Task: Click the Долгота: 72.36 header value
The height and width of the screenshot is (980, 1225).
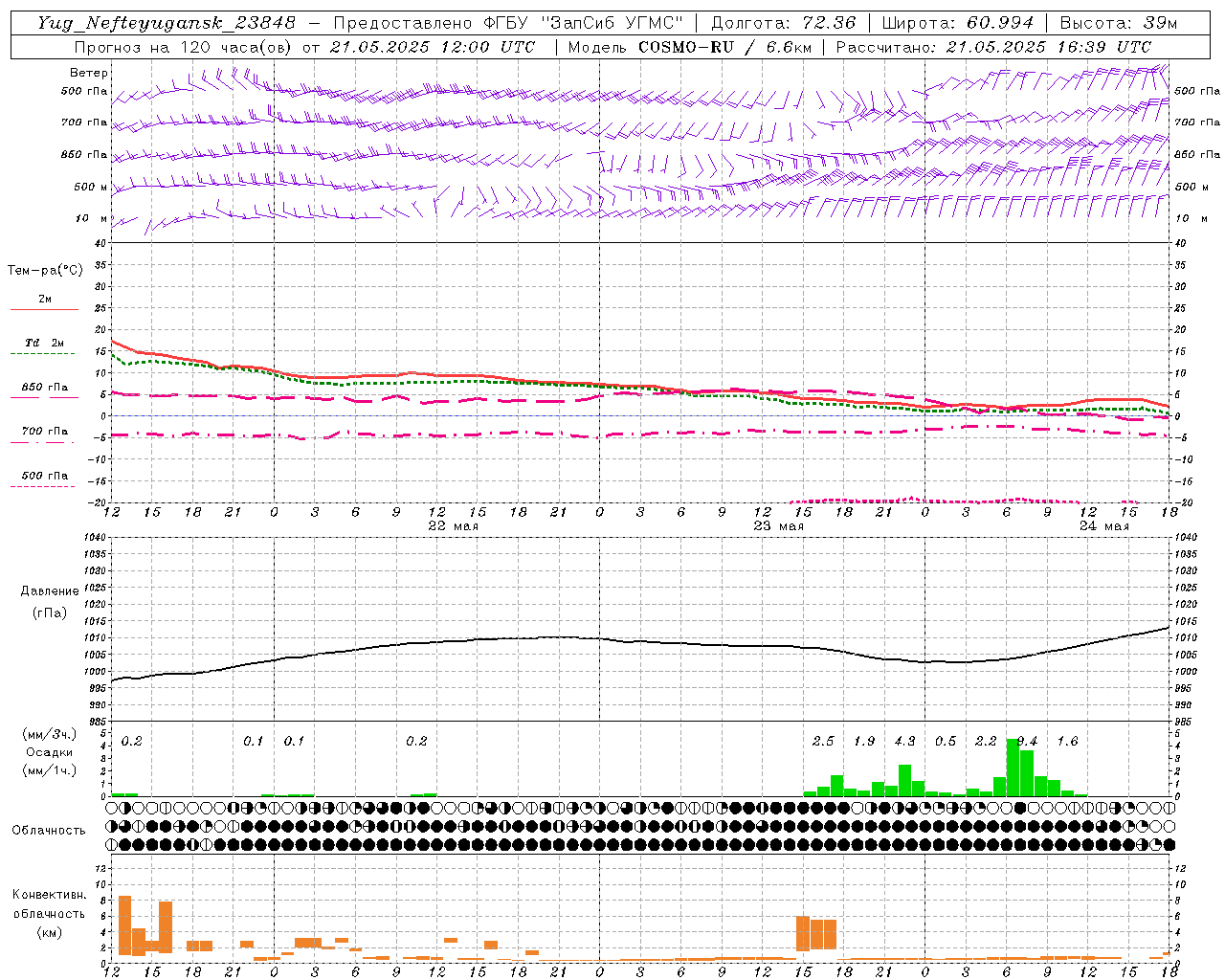Action: tap(784, 23)
